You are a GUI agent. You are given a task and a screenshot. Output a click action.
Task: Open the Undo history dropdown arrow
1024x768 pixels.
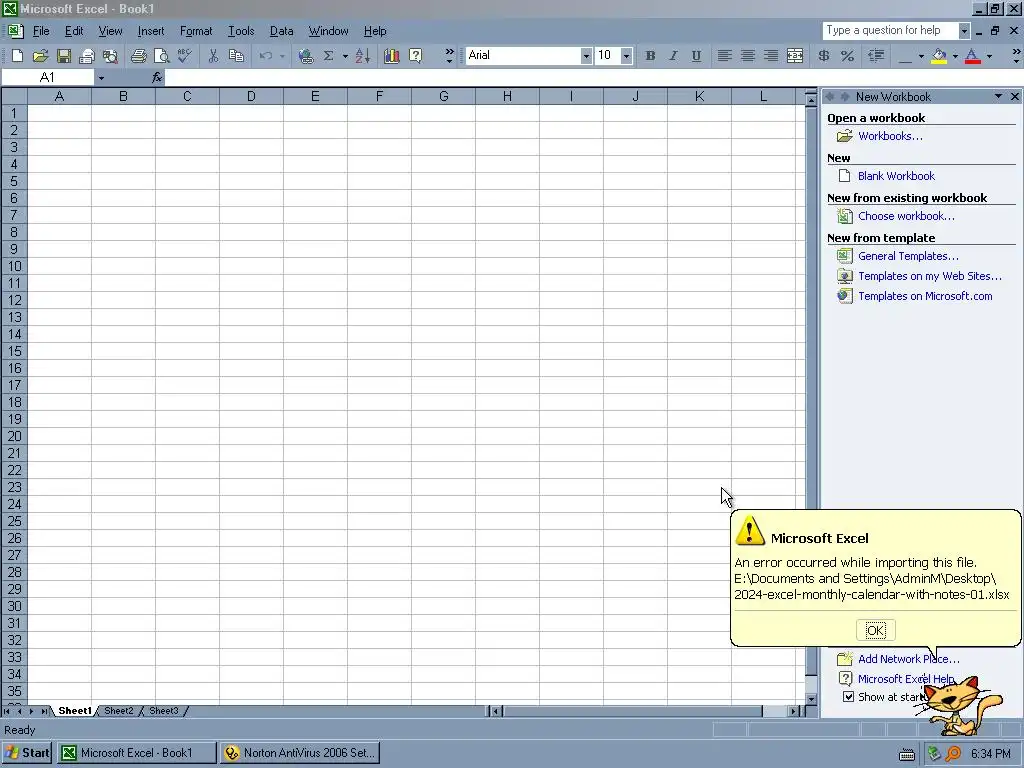(282, 56)
